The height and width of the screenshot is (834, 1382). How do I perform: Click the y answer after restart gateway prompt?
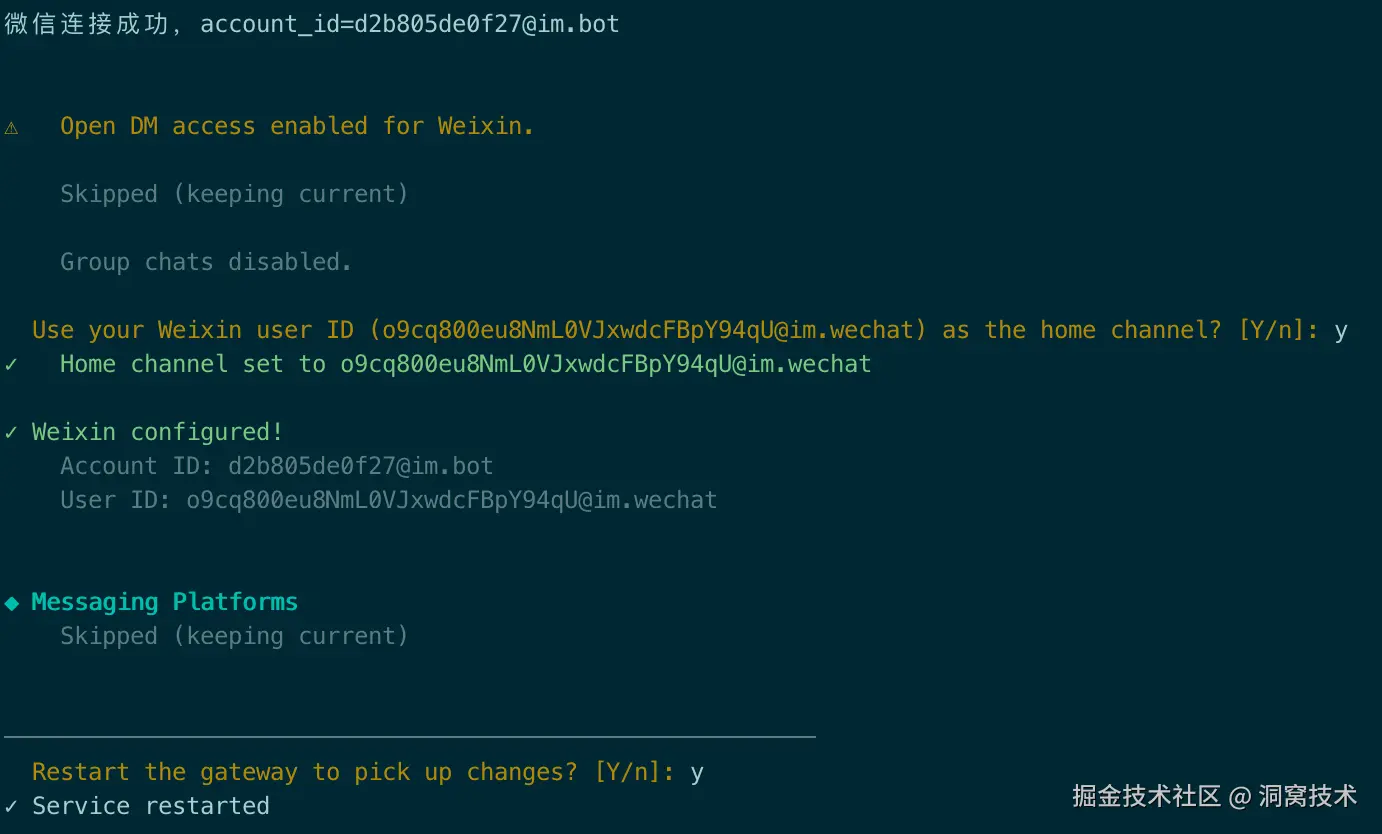point(697,772)
